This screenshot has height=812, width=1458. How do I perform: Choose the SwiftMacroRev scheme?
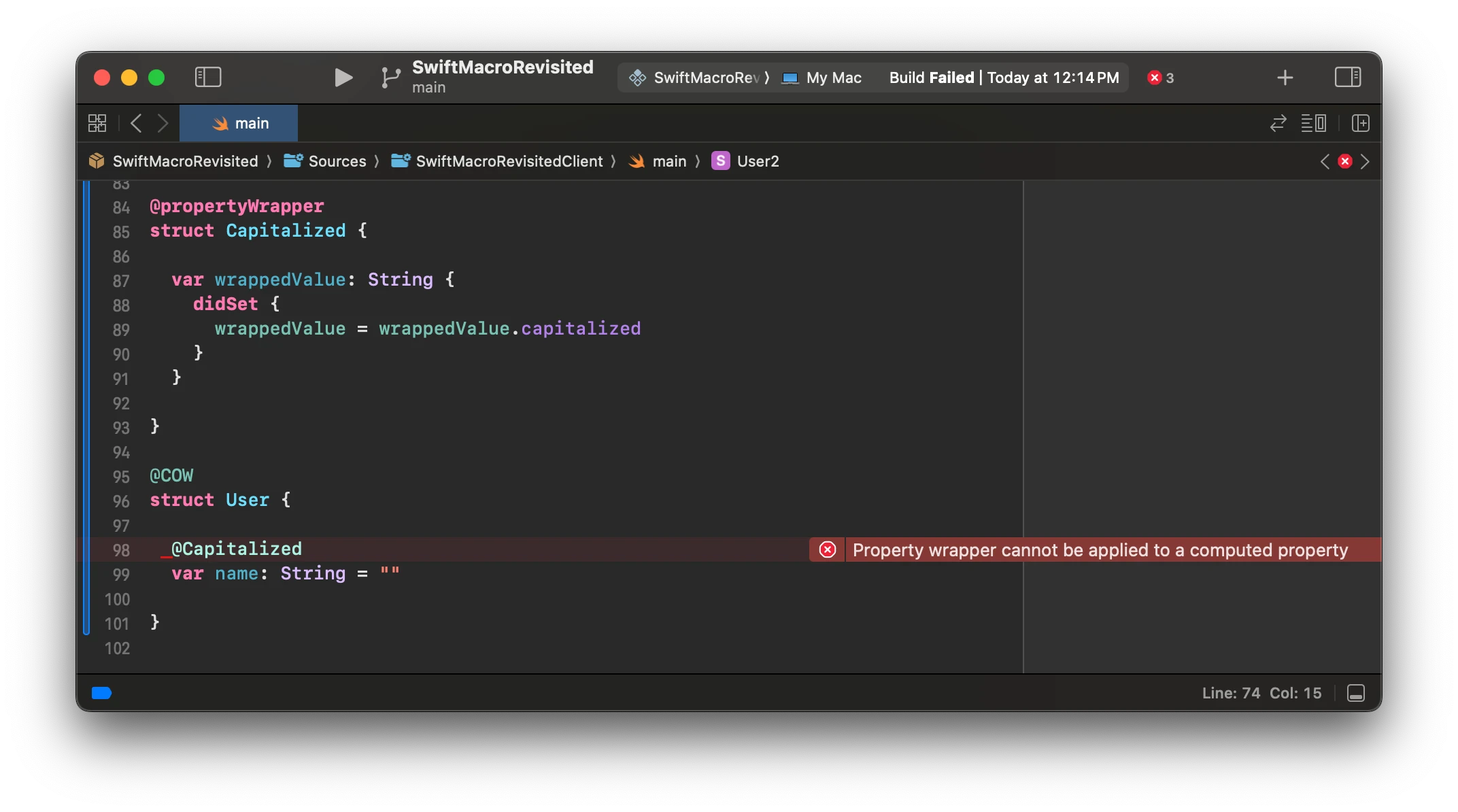coord(698,78)
